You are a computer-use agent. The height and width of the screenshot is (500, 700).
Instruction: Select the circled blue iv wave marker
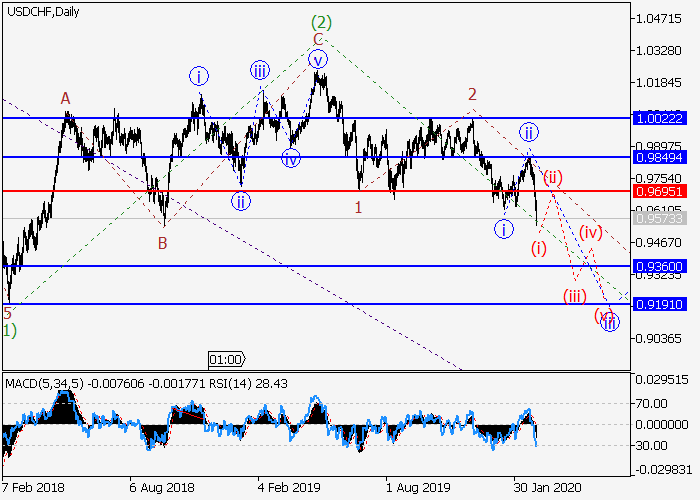coord(291,158)
